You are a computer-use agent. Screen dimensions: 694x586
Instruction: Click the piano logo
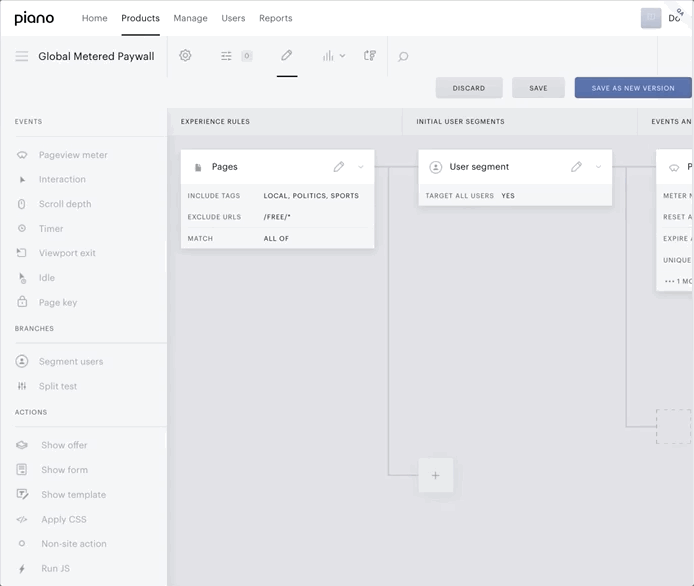pyautogui.click(x=34, y=19)
